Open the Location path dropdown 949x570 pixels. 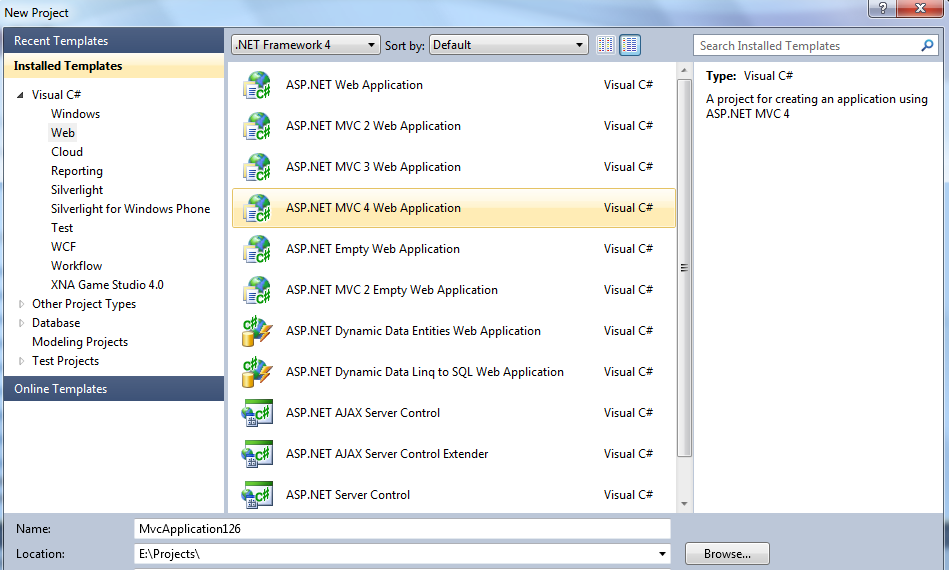tap(663, 554)
